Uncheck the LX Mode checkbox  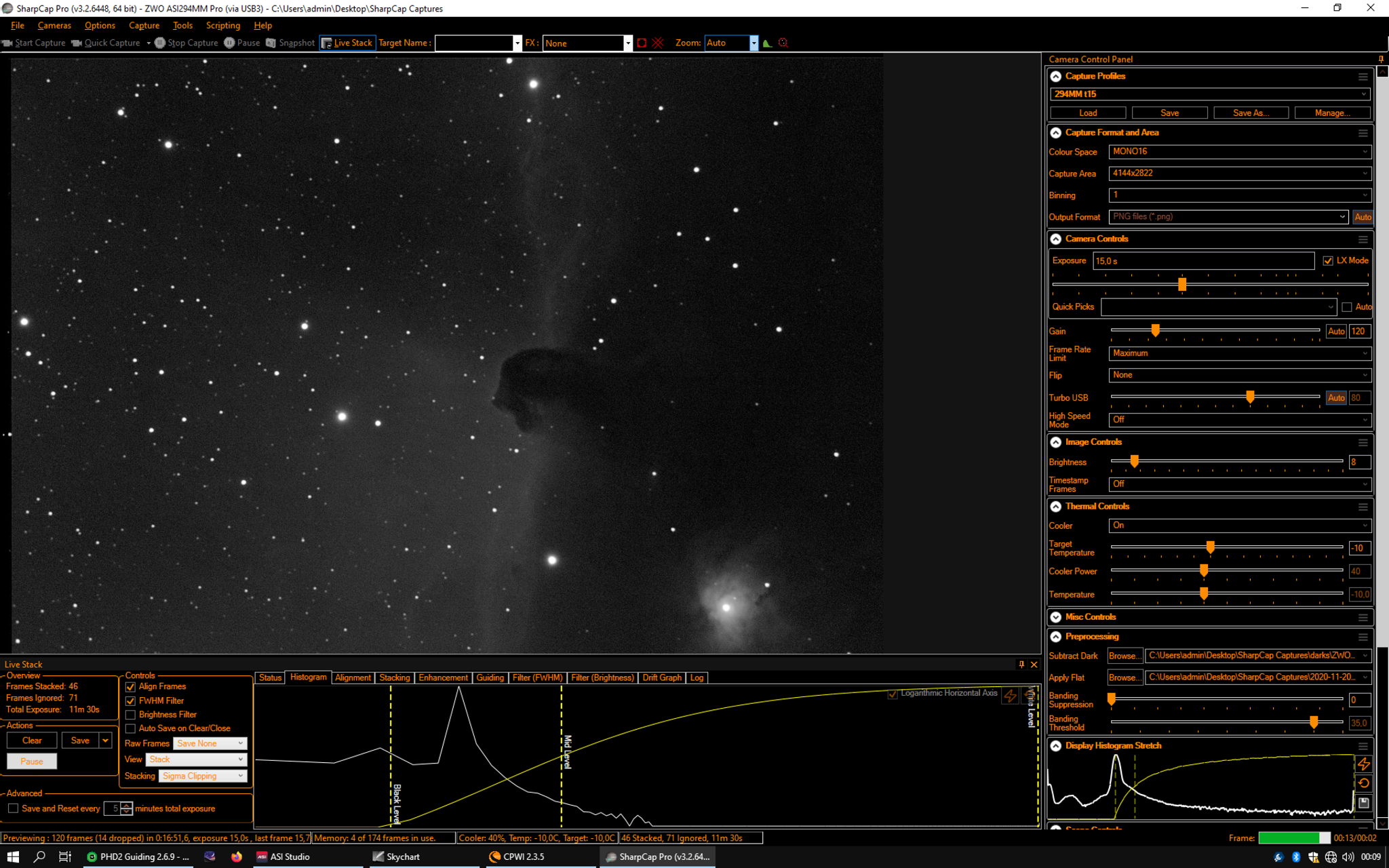(x=1328, y=260)
